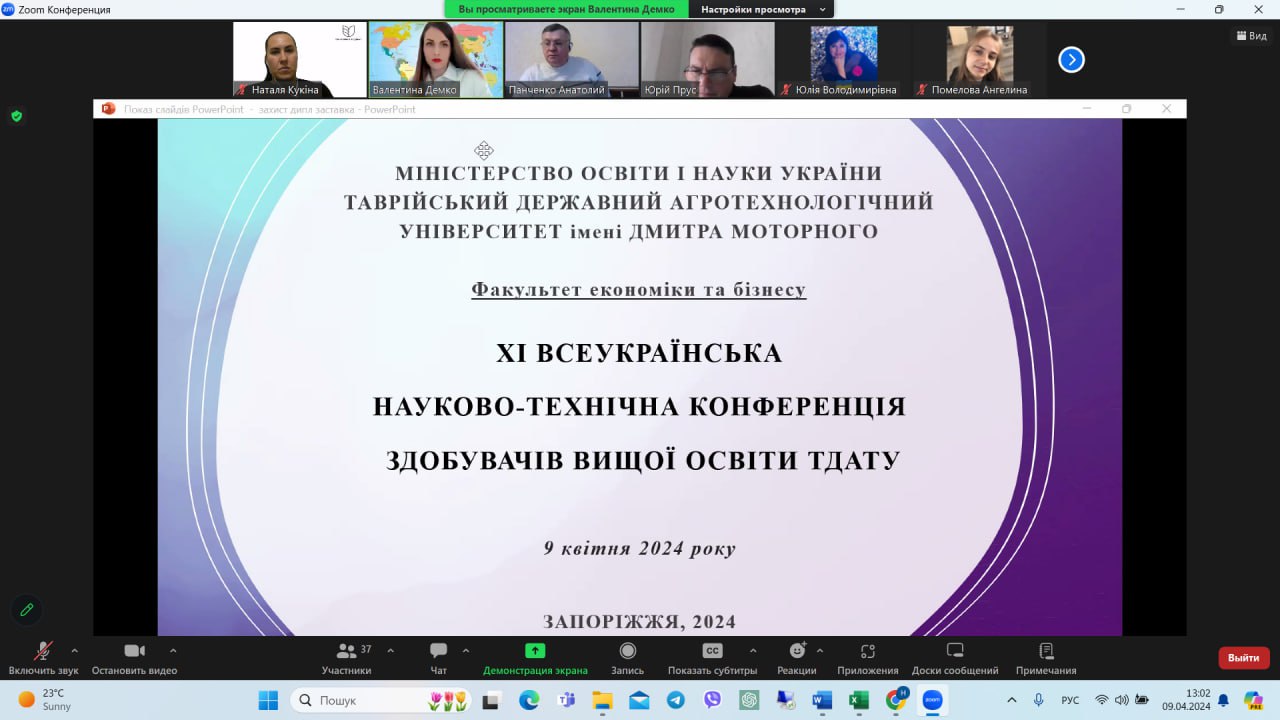
Task: Open audio options arrow beside the microphone
Action: tap(74, 650)
